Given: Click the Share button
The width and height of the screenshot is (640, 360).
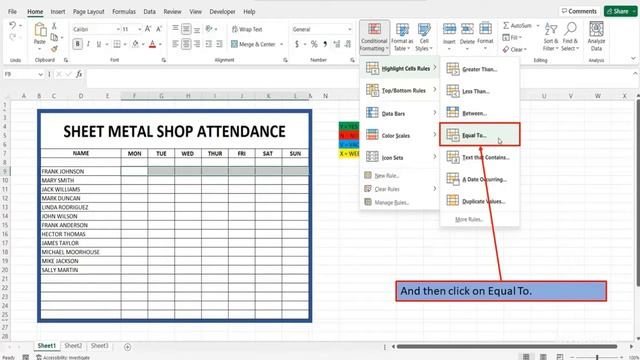Looking at the screenshot, I should point(620,11).
